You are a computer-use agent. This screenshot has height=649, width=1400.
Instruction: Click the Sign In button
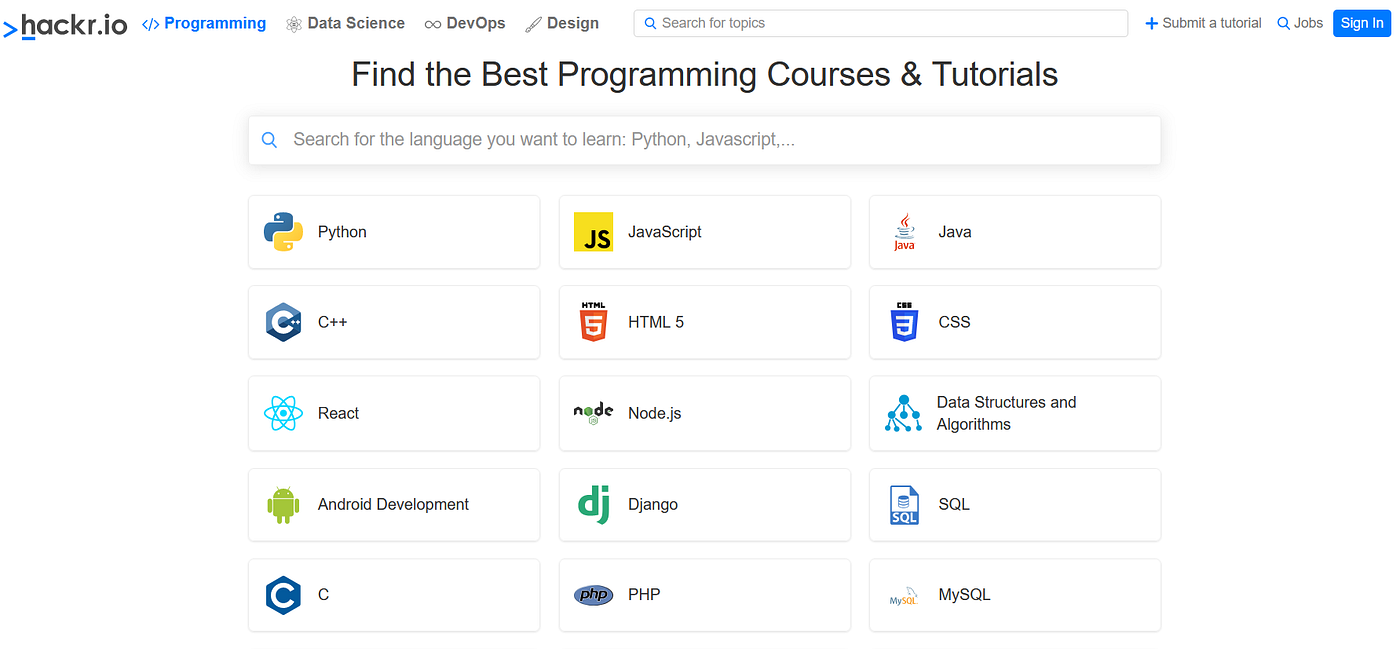pyautogui.click(x=1362, y=23)
